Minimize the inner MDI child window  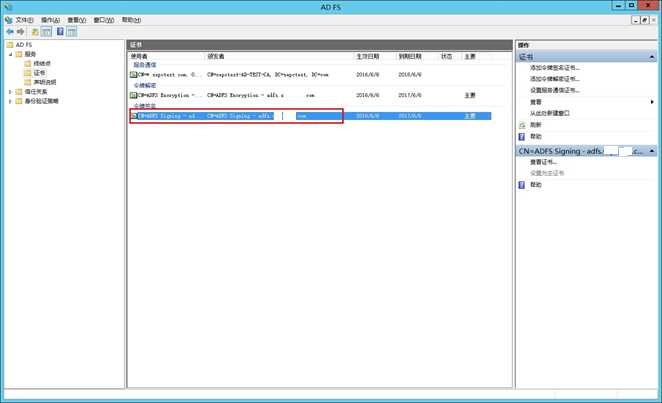coord(636,20)
